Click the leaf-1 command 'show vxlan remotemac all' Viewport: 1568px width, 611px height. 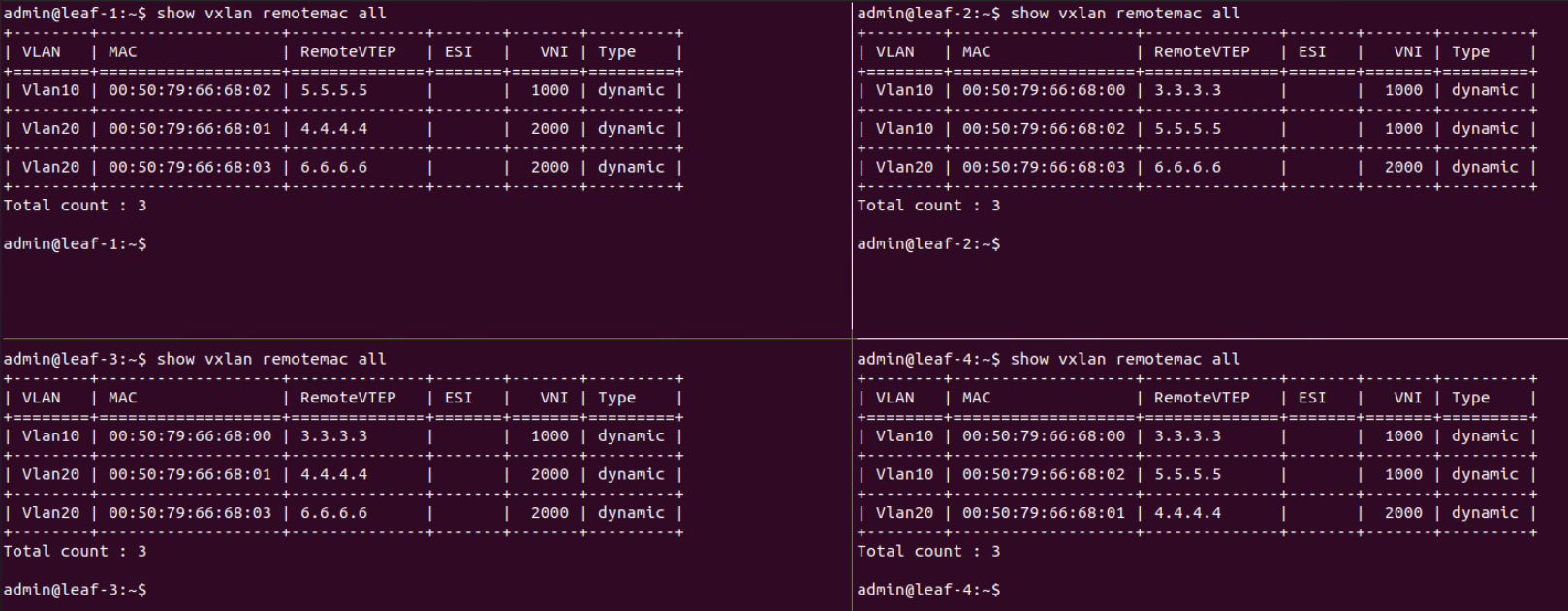[x=271, y=14]
